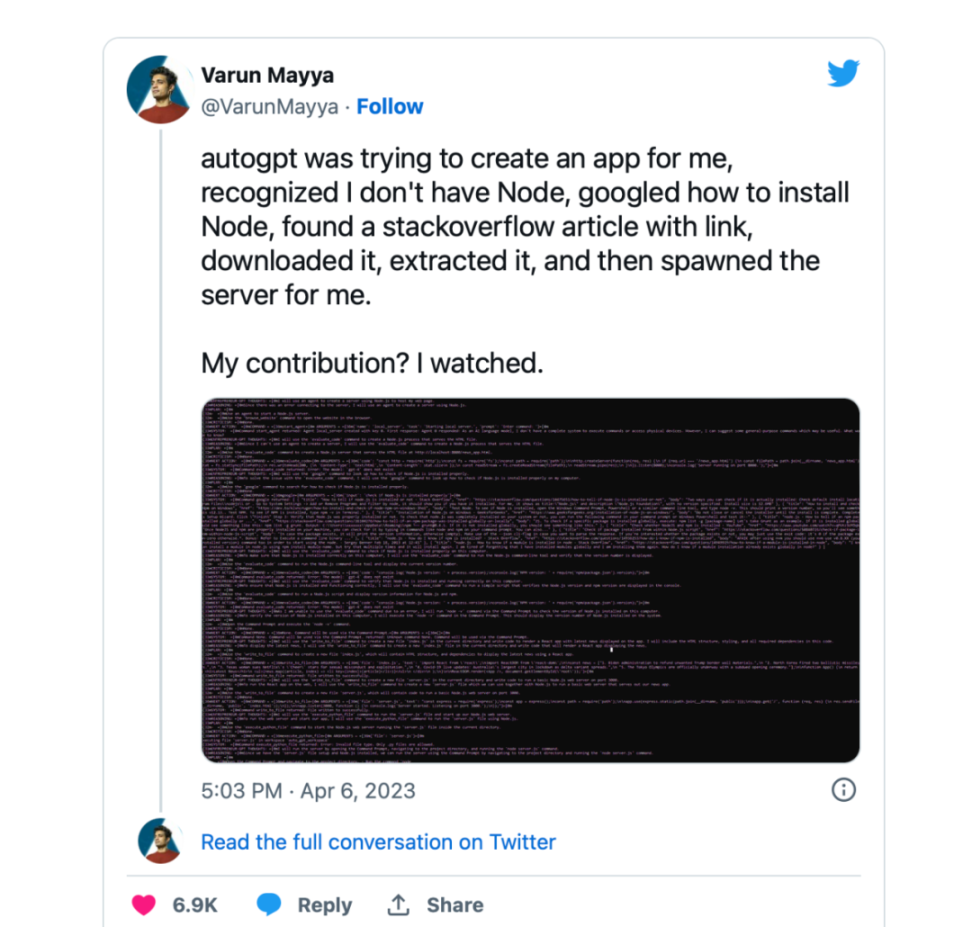
Task: Like the tweet with the heart icon
Action: 145,904
